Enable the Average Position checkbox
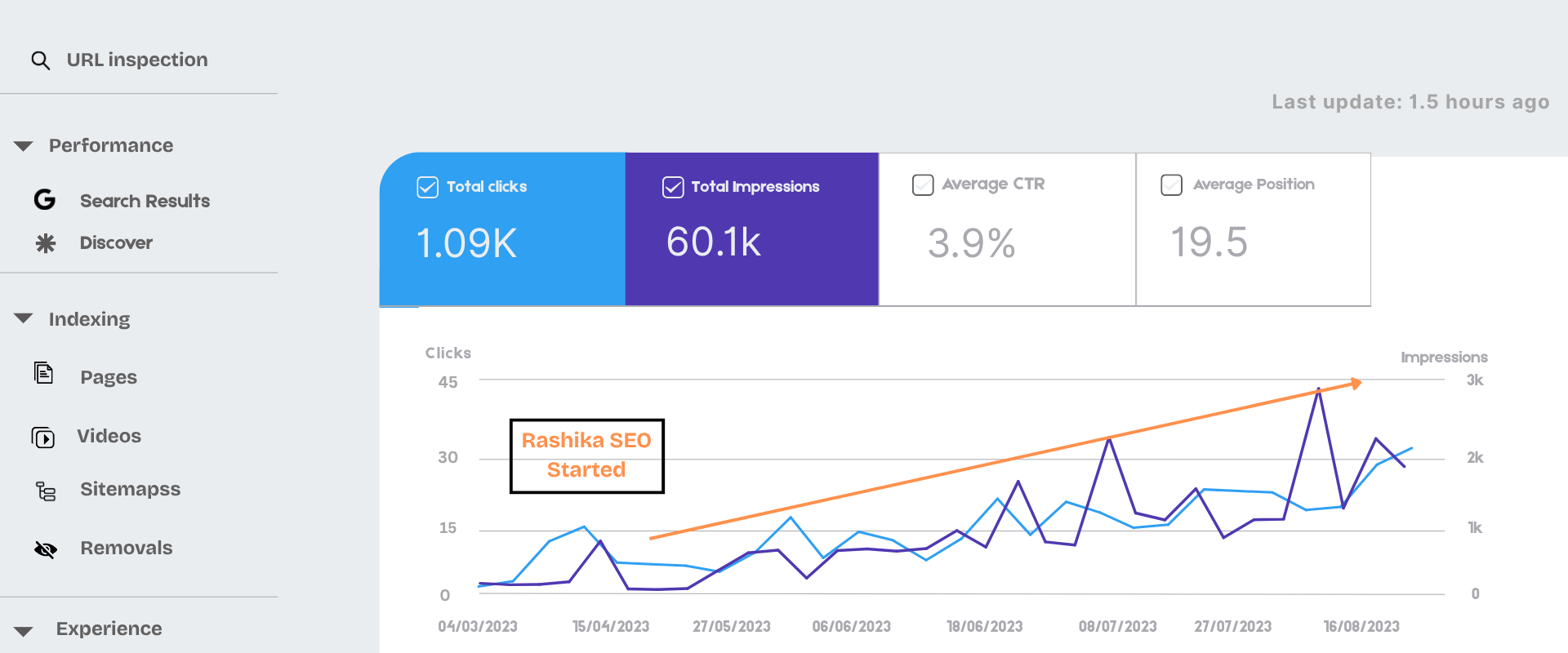The image size is (1568, 653). pyautogui.click(x=1171, y=185)
